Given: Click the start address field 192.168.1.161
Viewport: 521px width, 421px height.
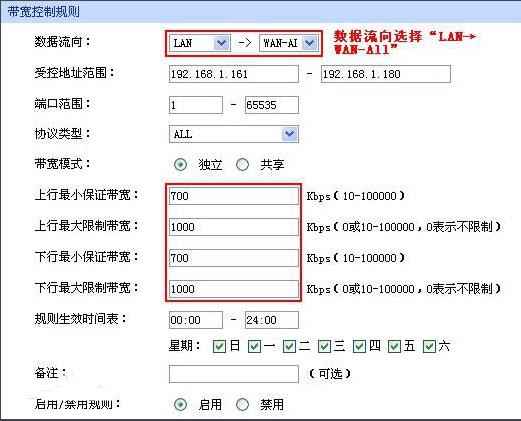Looking at the screenshot, I should [x=234, y=74].
